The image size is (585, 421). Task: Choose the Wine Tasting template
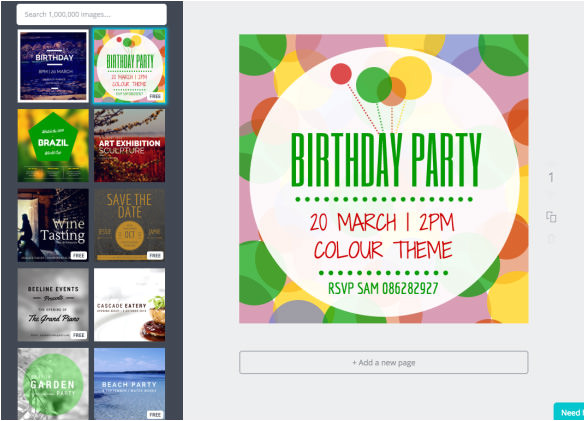[53, 225]
